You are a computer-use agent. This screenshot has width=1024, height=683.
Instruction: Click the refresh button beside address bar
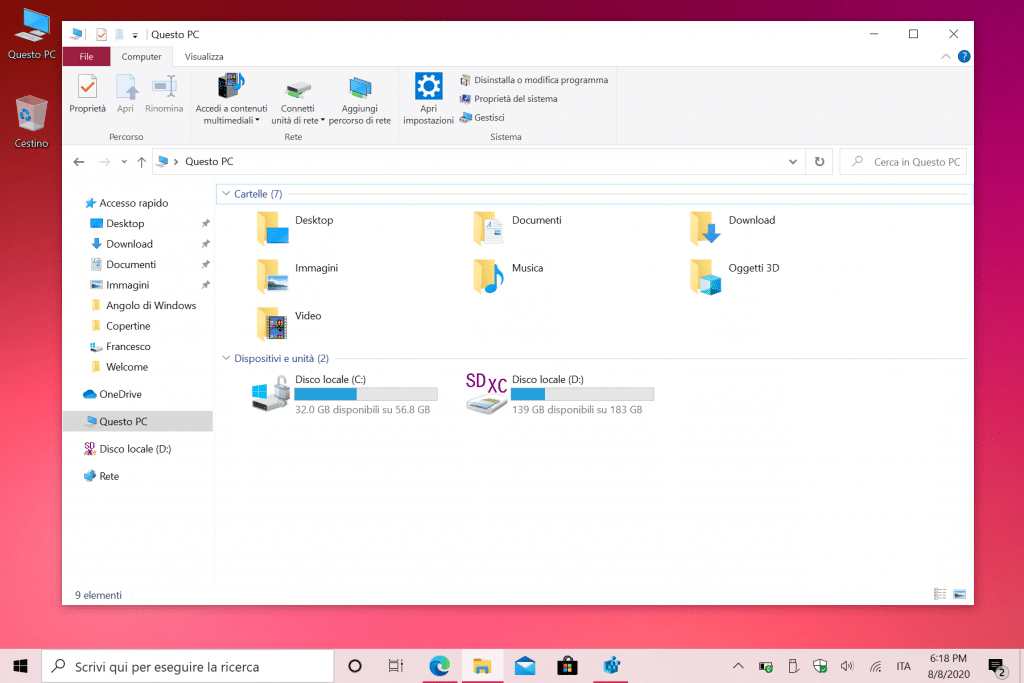coord(820,162)
